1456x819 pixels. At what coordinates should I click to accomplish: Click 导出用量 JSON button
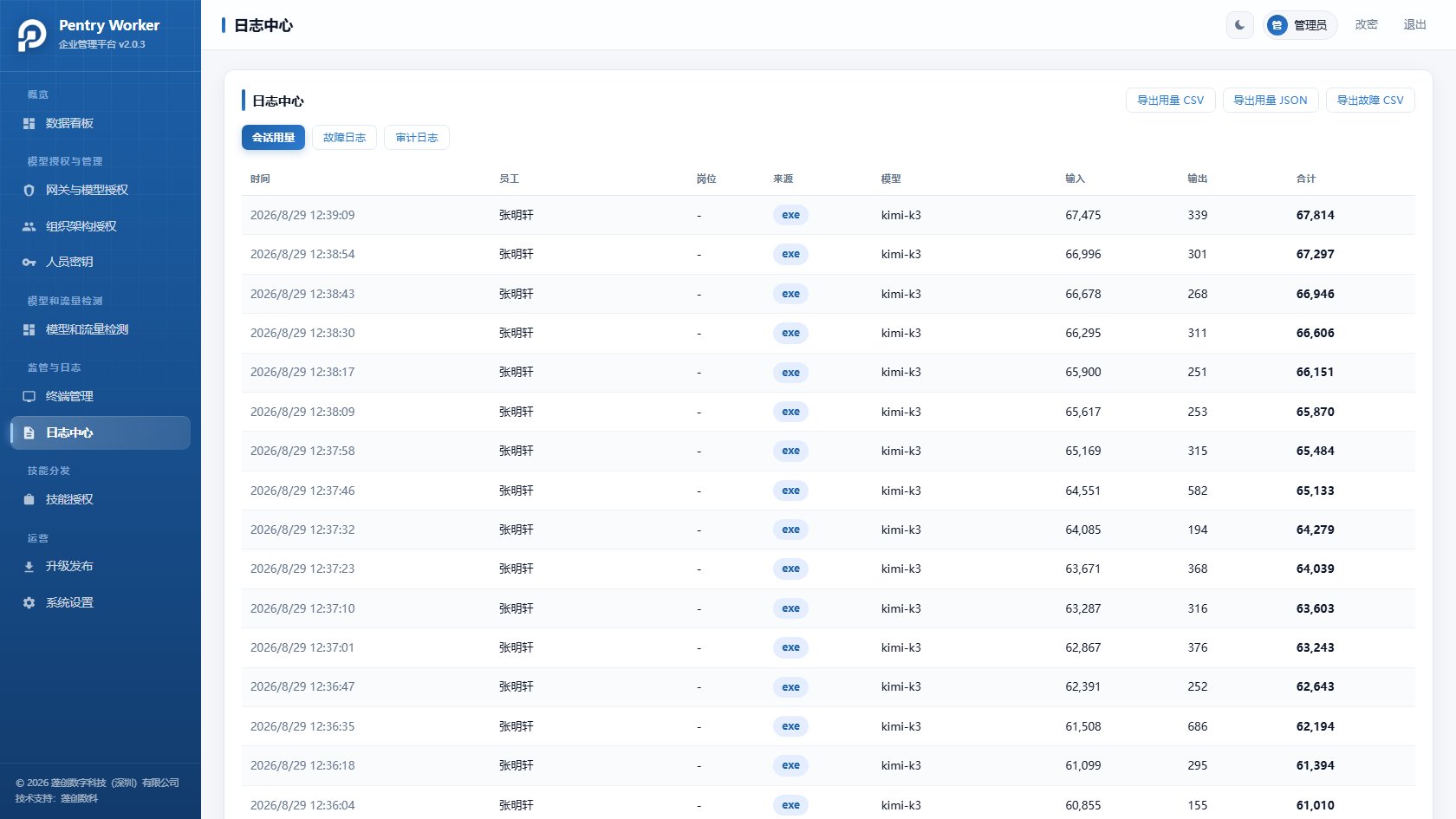(x=1271, y=101)
